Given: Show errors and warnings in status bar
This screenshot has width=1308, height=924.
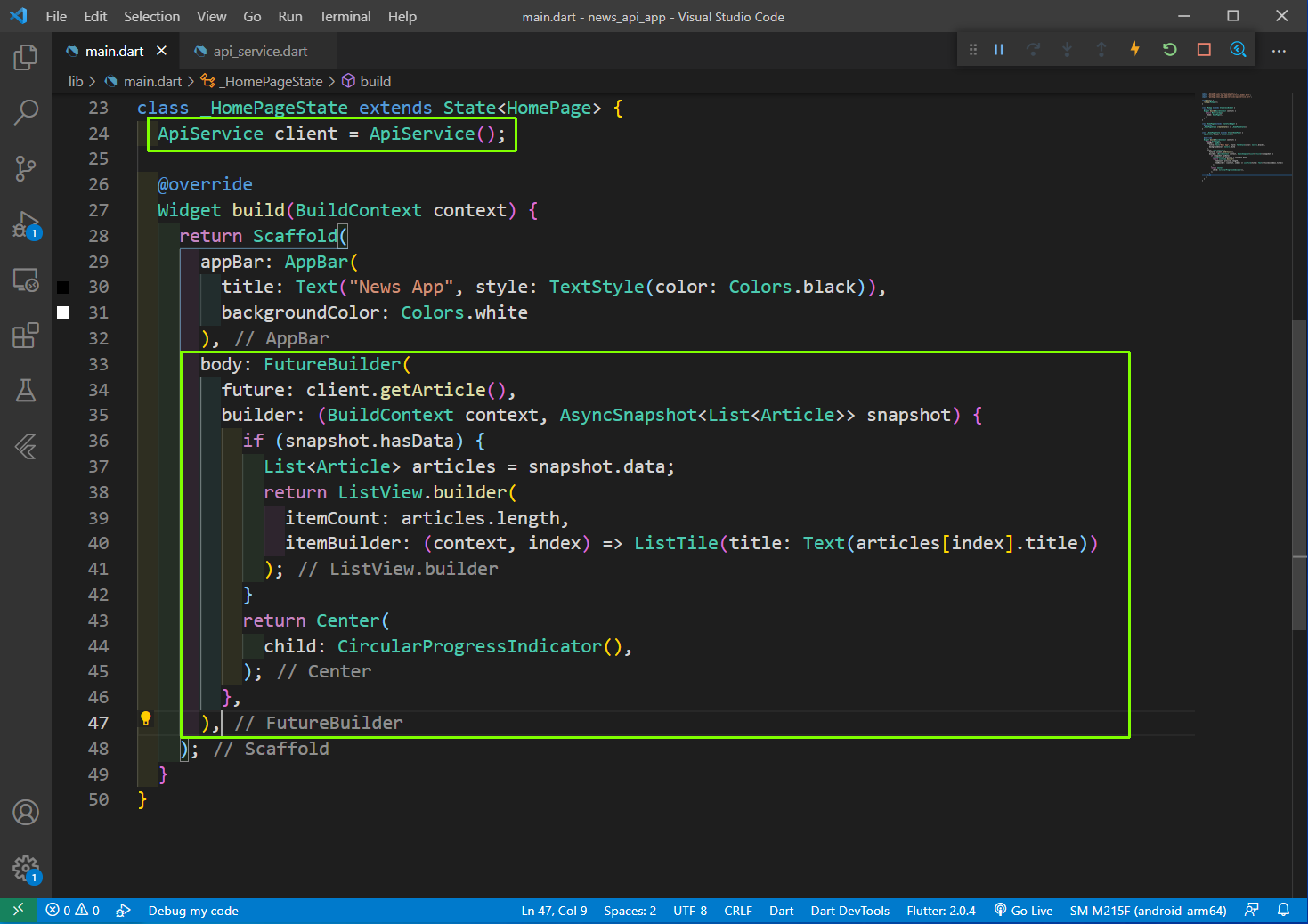Looking at the screenshot, I should point(73,911).
